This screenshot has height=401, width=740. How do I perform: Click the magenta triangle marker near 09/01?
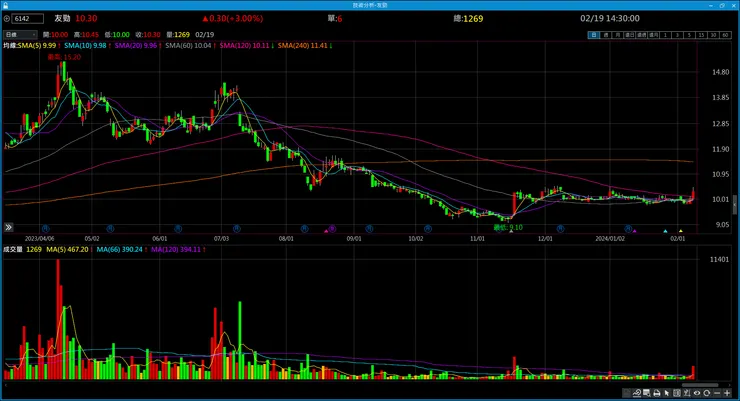326,231
